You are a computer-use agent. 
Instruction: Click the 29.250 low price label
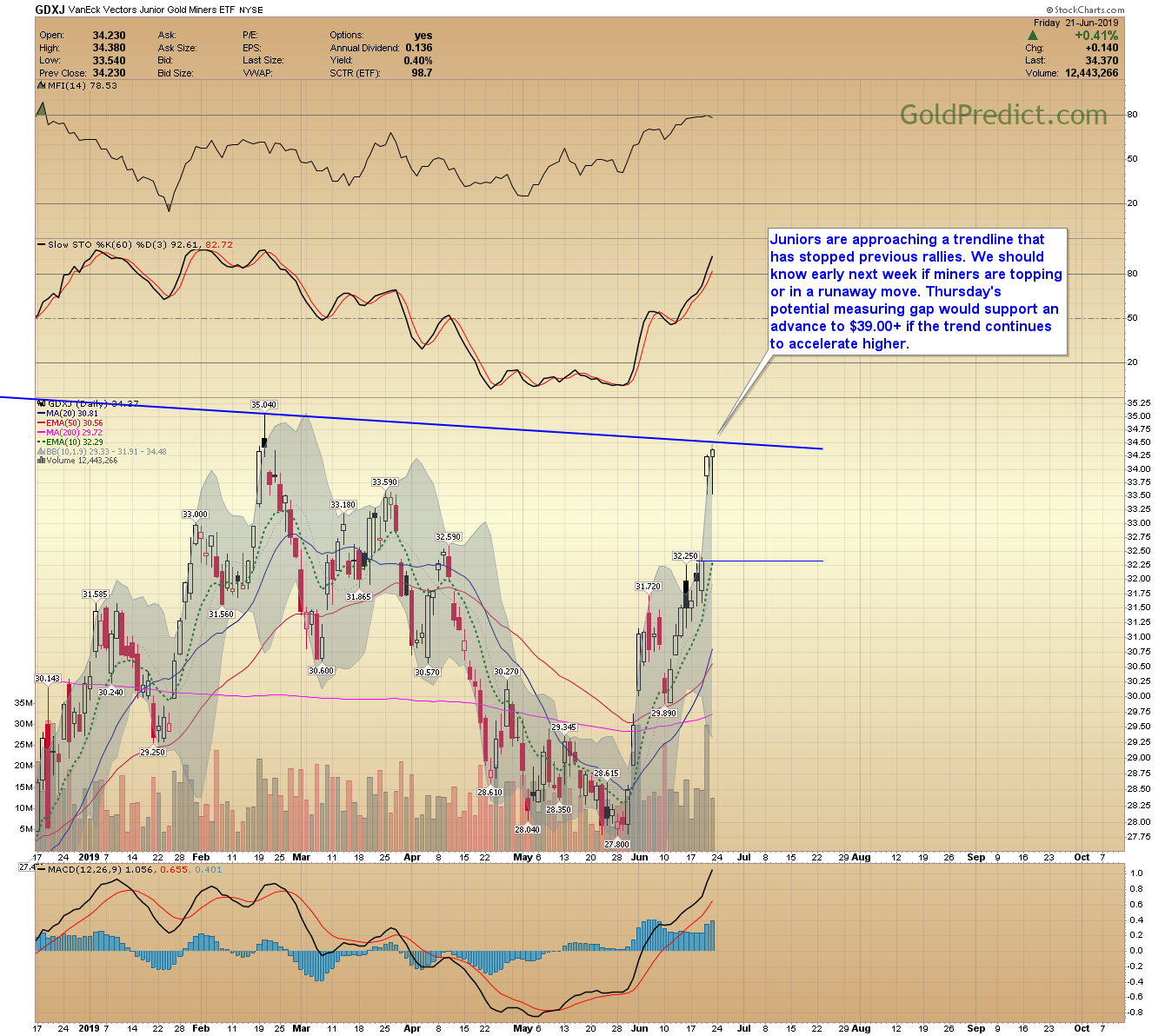(x=152, y=753)
